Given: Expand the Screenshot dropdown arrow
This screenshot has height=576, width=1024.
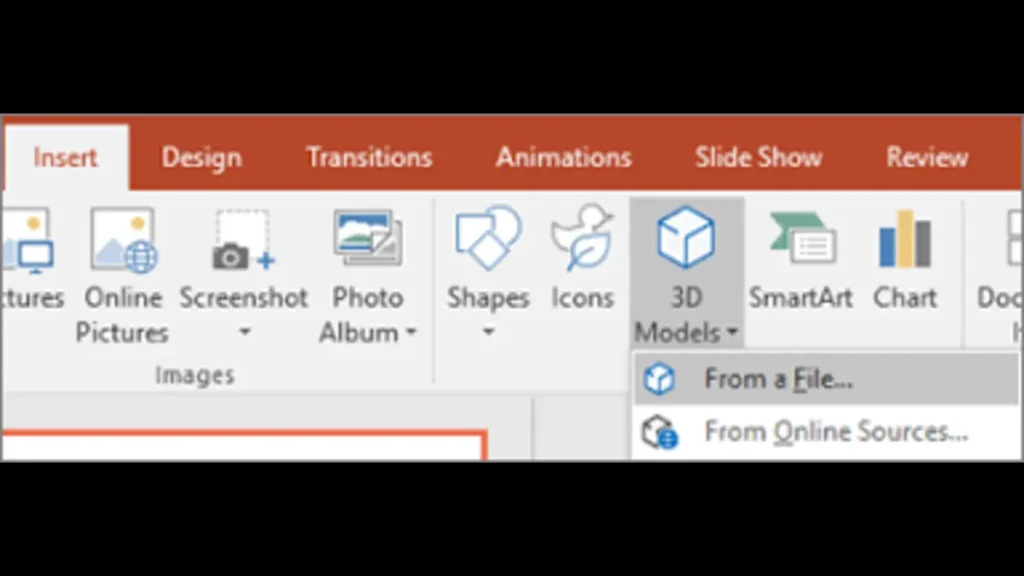Looking at the screenshot, I should (x=244, y=332).
